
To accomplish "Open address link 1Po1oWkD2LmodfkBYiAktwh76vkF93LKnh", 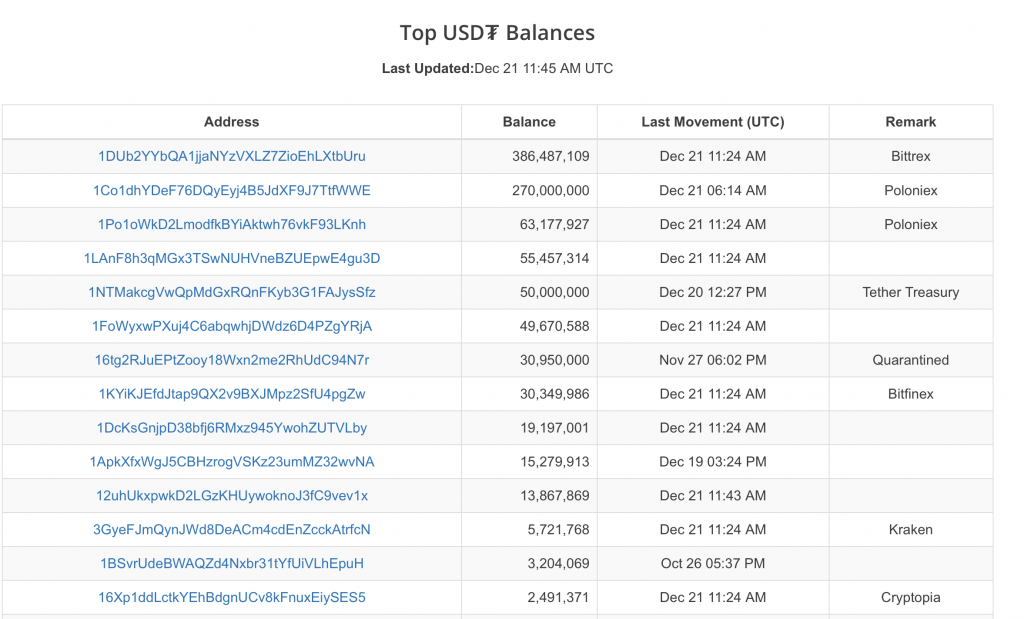I will (x=231, y=224).
